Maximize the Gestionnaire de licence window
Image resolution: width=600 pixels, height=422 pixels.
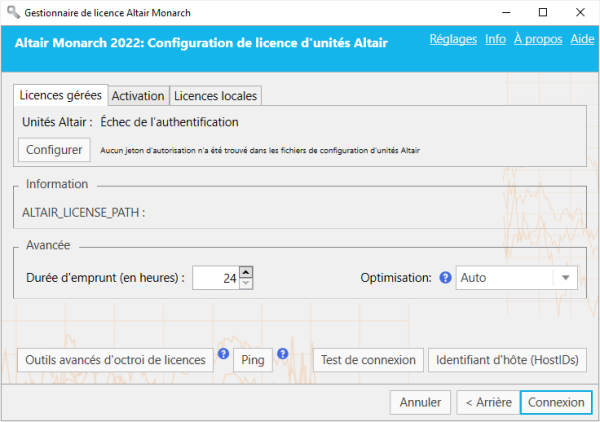click(x=543, y=12)
